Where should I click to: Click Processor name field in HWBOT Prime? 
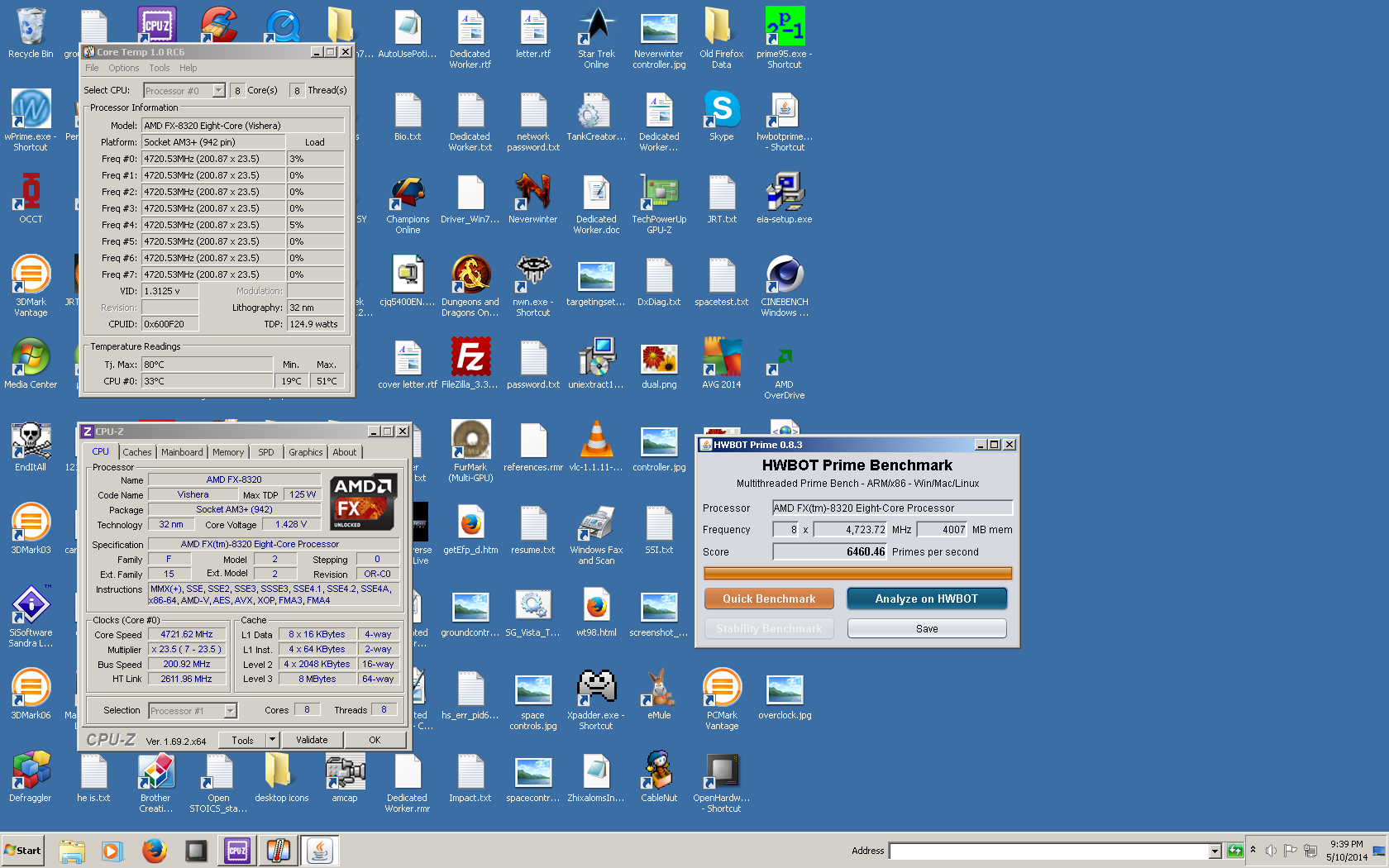(892, 508)
